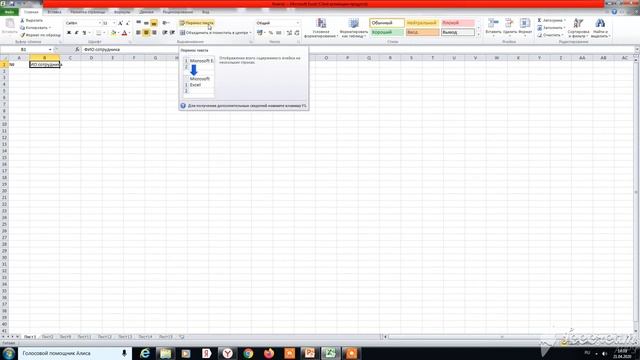Toggle bold formatting
This screenshot has width=640, height=360.
pyautogui.click(x=69, y=33)
